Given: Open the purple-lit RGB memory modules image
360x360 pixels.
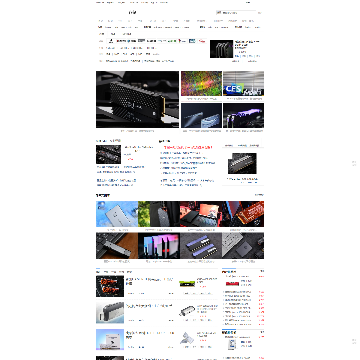Looking at the screenshot, I should (243, 115).
